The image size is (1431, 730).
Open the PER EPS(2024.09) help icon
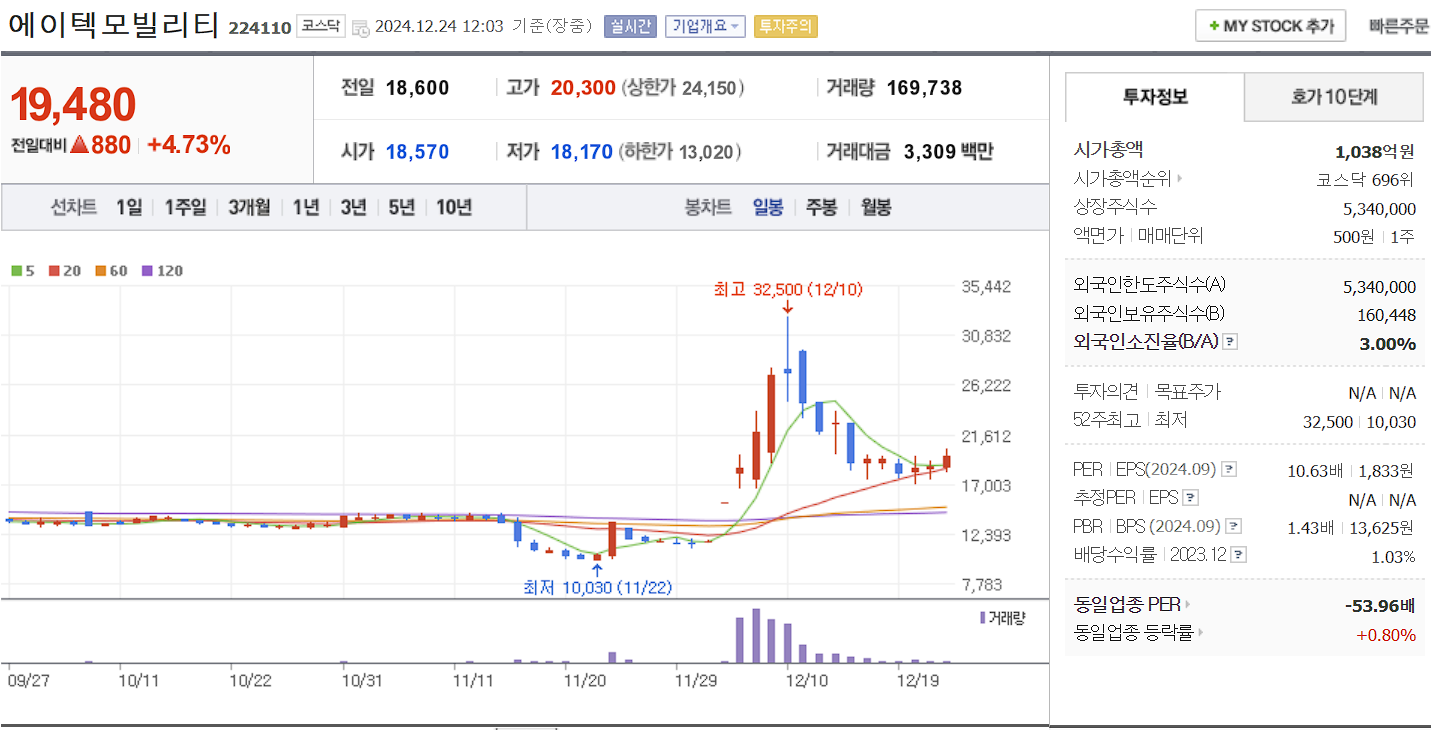1228,469
